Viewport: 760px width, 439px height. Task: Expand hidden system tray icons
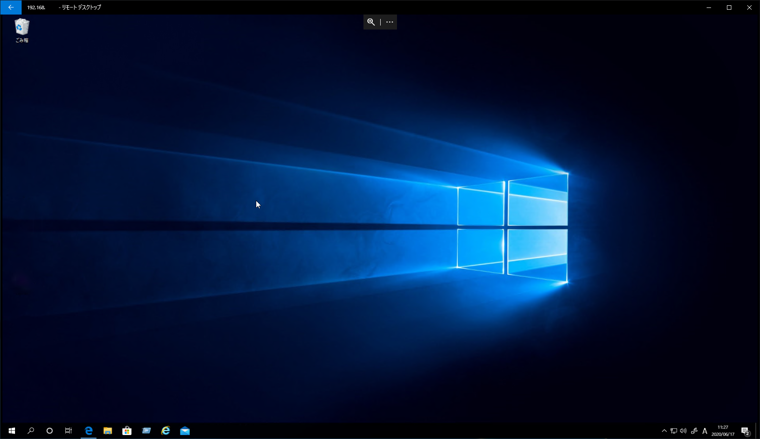(664, 431)
